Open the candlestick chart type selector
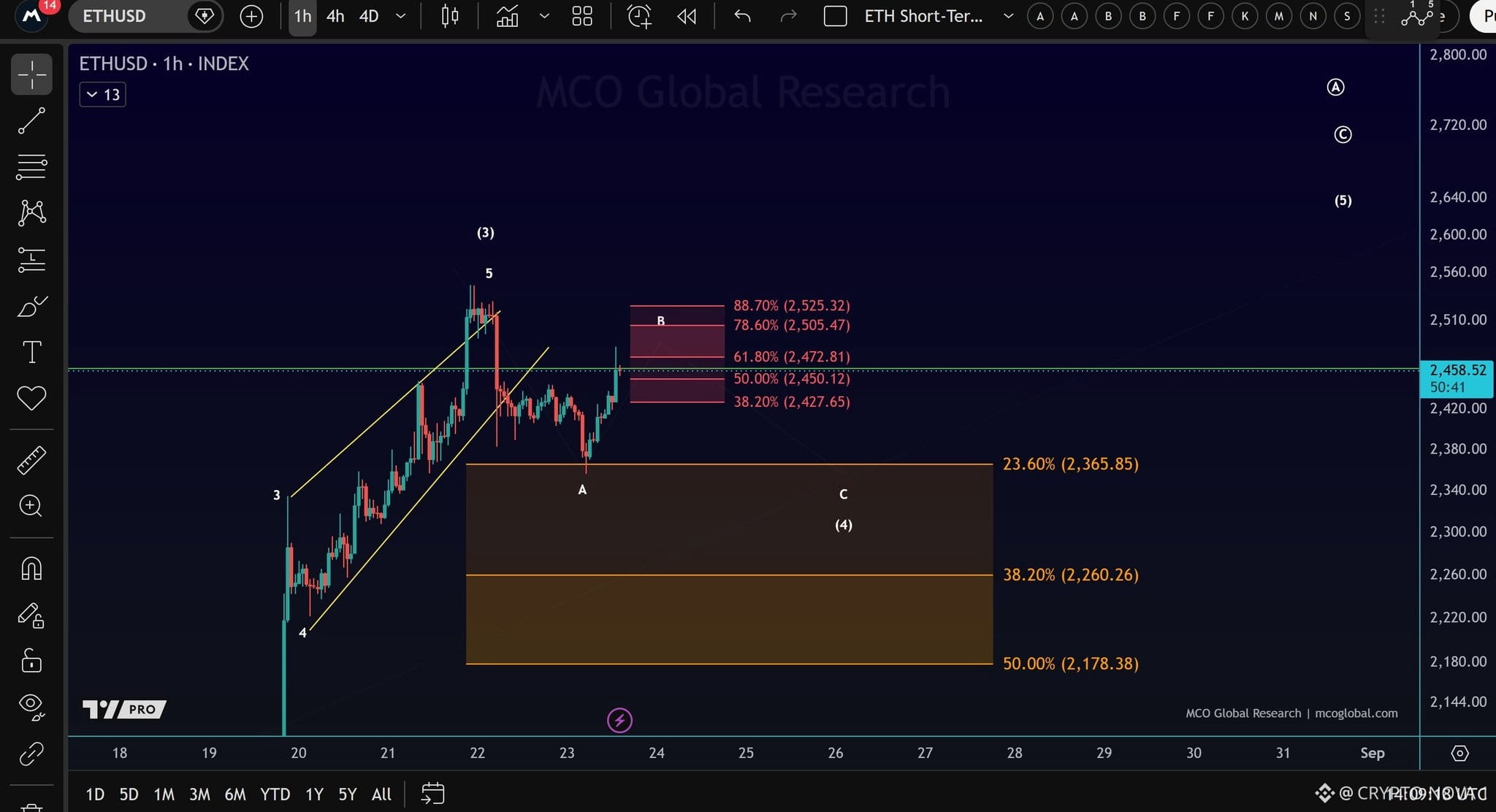 [x=450, y=16]
